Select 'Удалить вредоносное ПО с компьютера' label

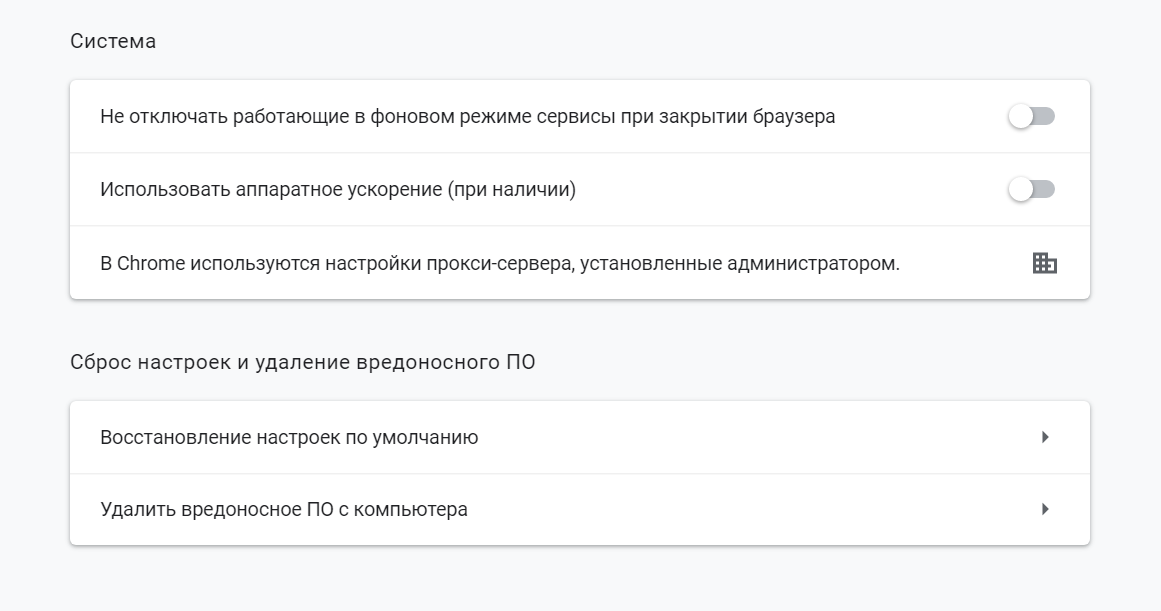point(284,509)
